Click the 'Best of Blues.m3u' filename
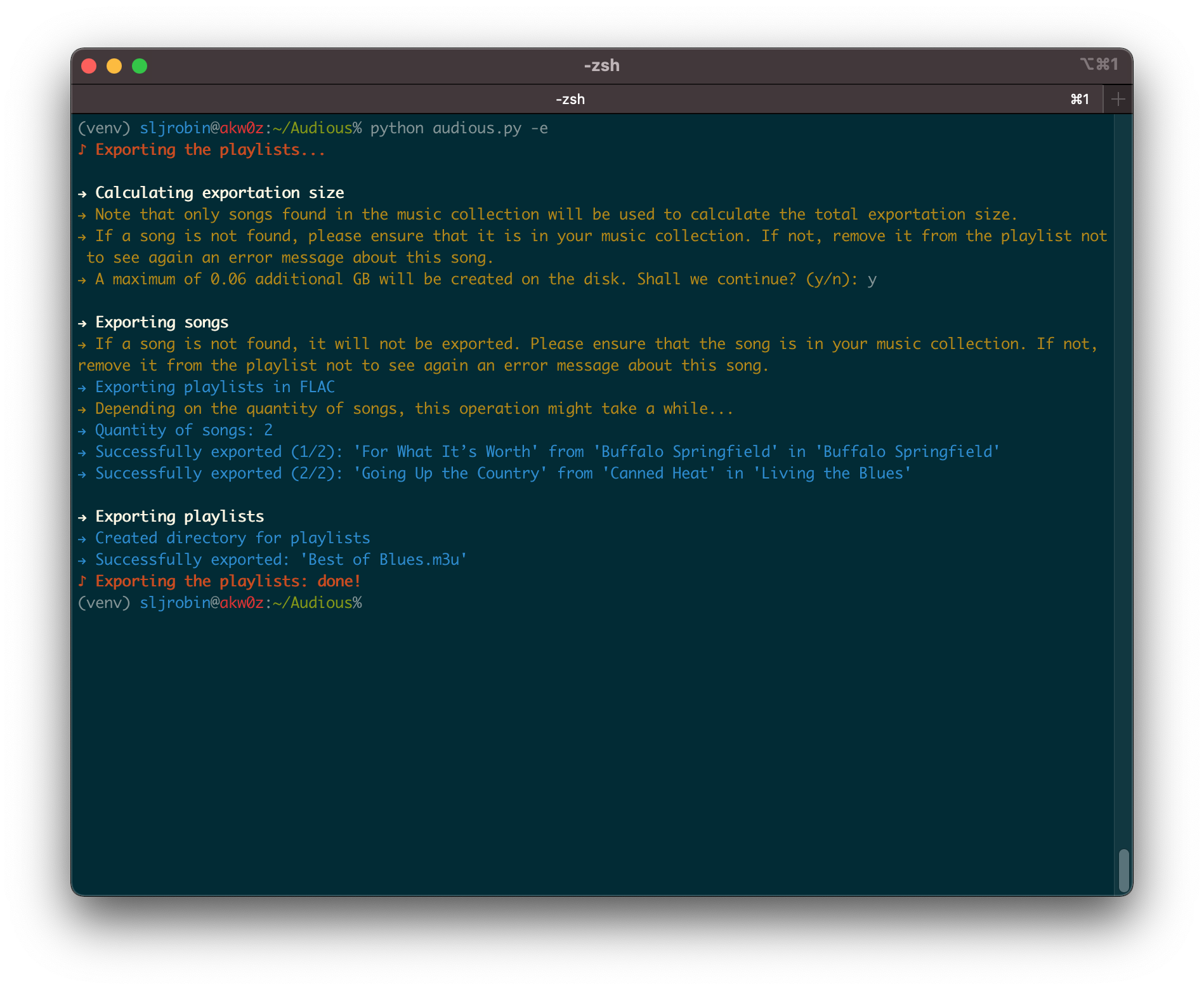The image size is (1204, 990). 384,560
